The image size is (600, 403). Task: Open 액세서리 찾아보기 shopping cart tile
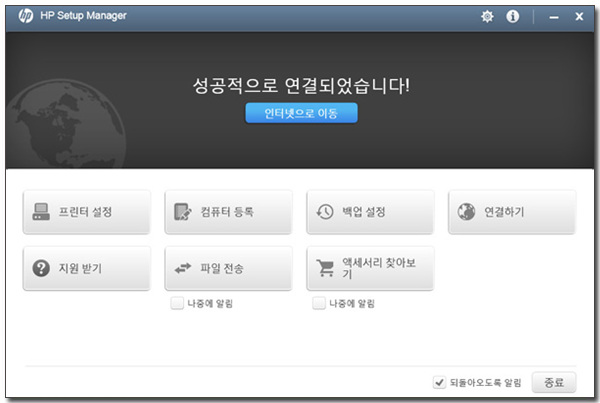point(370,268)
